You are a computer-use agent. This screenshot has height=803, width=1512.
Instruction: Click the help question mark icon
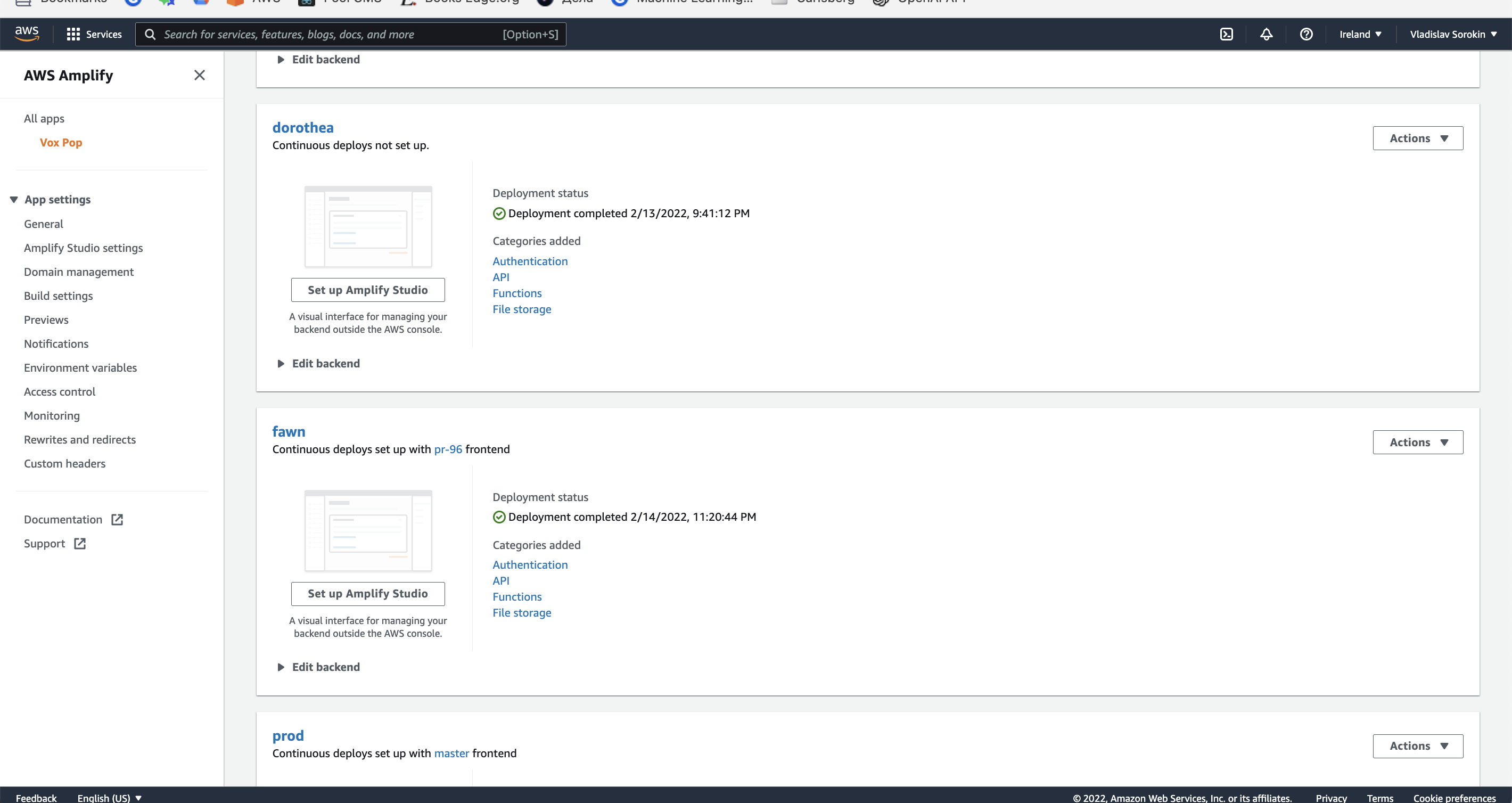(x=1306, y=34)
